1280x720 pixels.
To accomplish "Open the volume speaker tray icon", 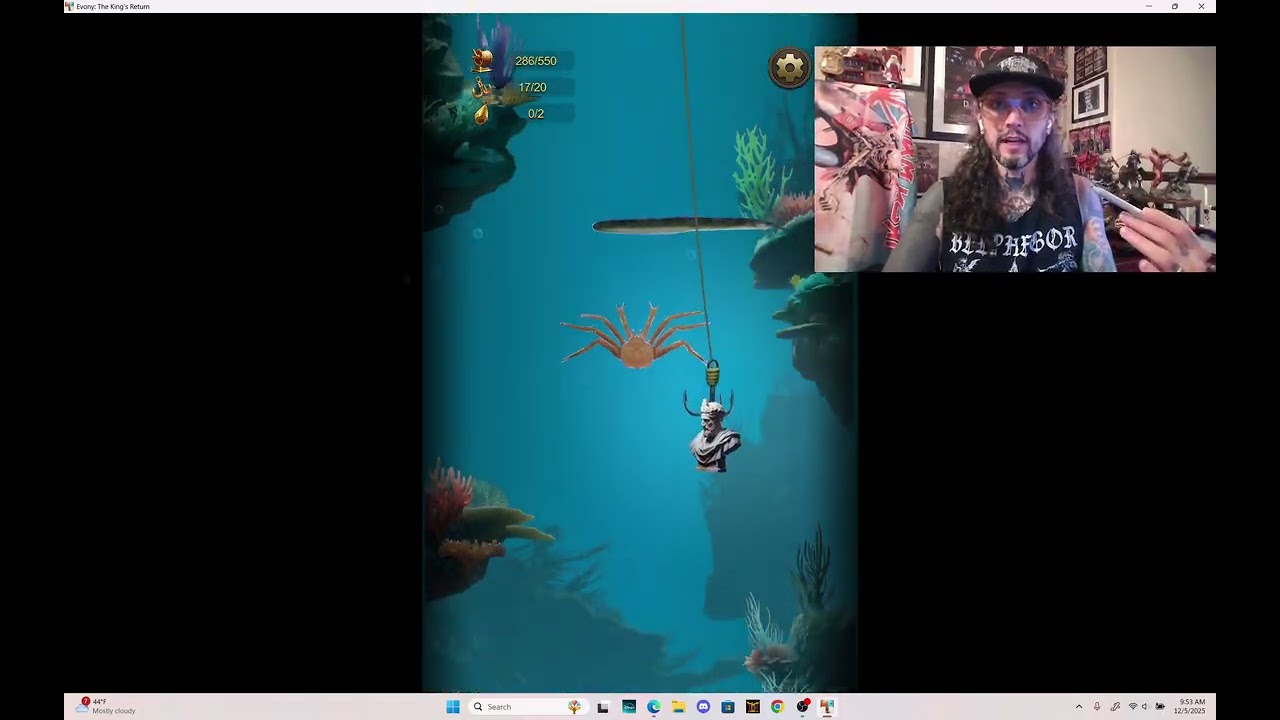I will click(x=1145, y=707).
